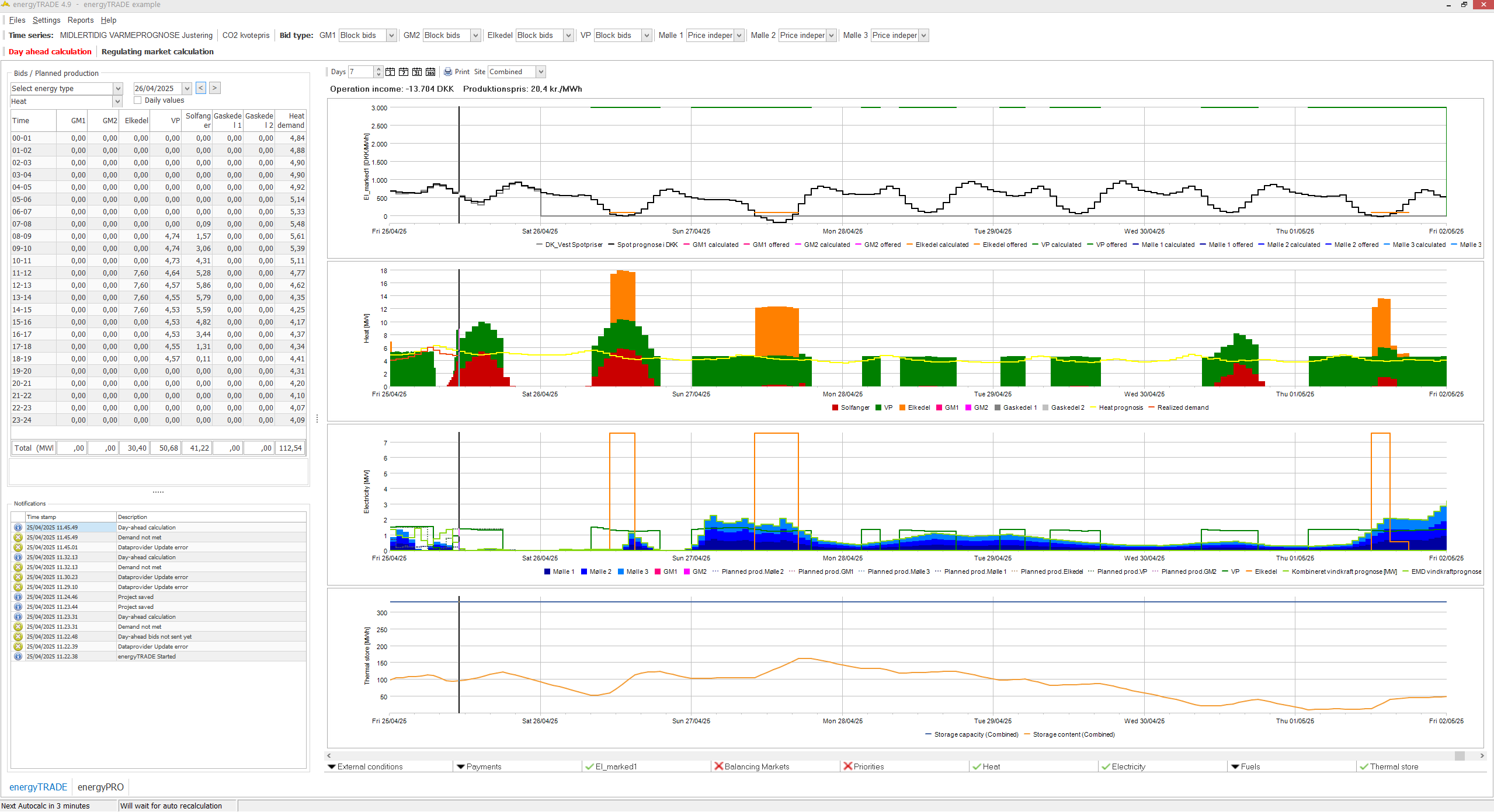Click Elkedel orange legend swatch in Heat chart
Screen dimensions: 1494x812
[x=902, y=407]
